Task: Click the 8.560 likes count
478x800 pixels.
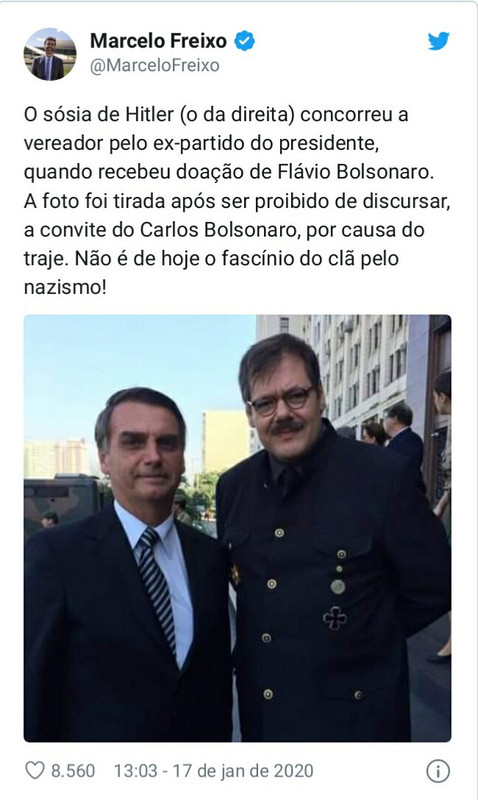Action: point(73,770)
